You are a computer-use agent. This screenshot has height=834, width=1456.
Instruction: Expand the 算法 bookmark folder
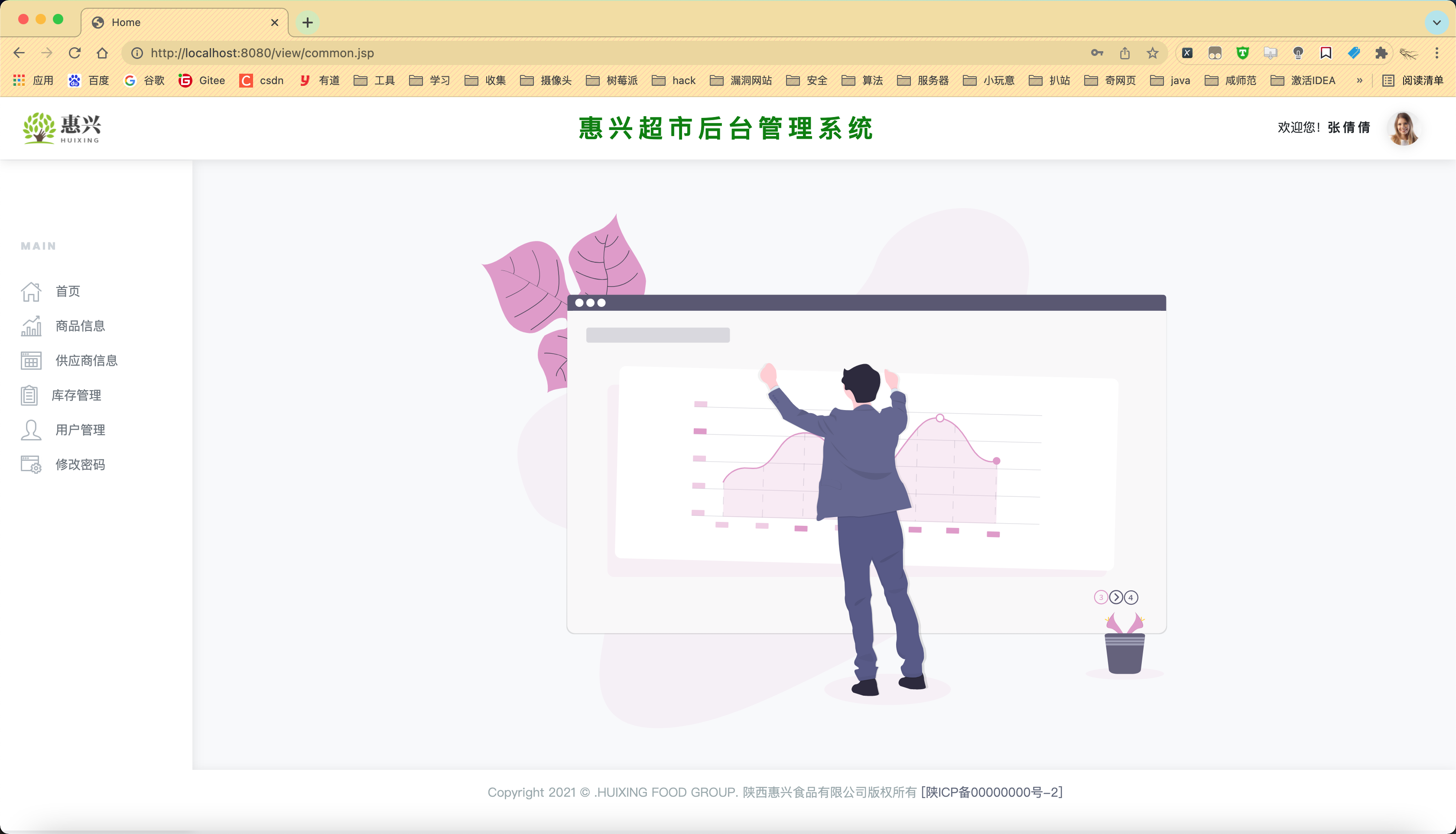click(x=862, y=80)
